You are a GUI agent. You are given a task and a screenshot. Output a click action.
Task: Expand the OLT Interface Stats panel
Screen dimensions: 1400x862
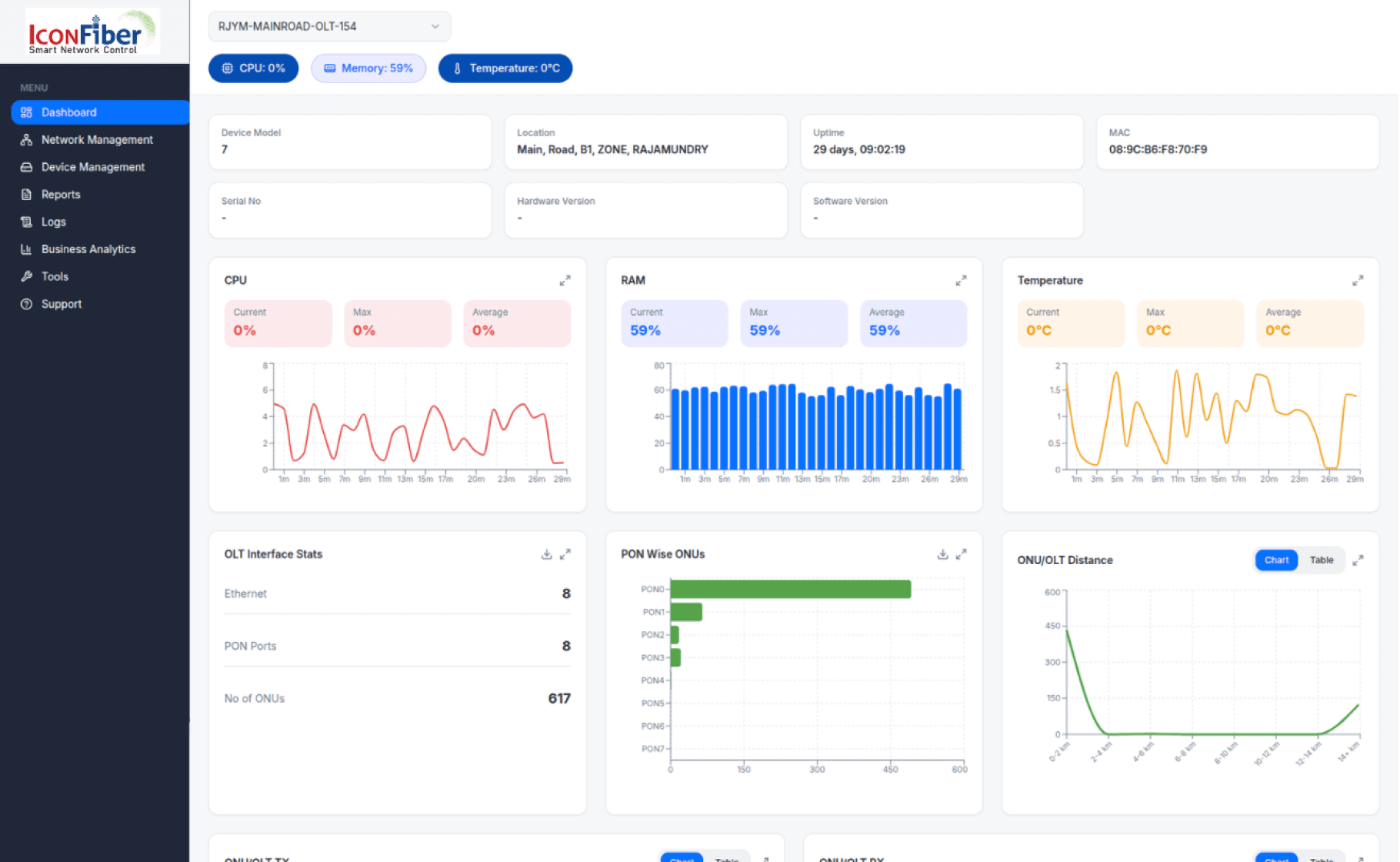[x=565, y=554]
